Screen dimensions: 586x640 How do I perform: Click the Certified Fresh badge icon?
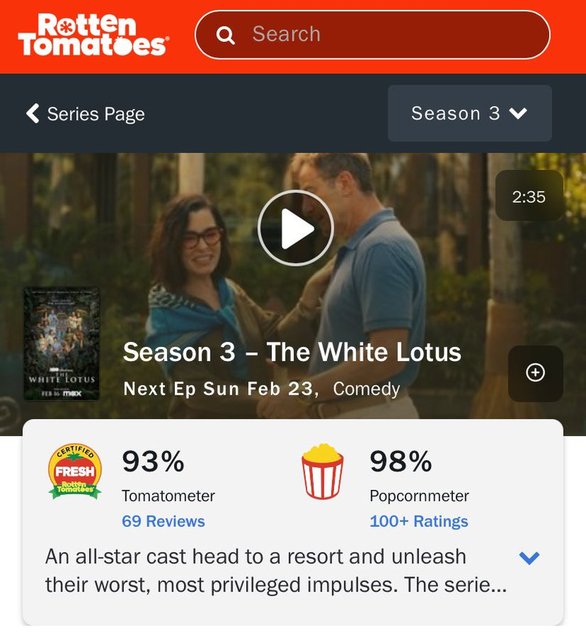(x=75, y=471)
